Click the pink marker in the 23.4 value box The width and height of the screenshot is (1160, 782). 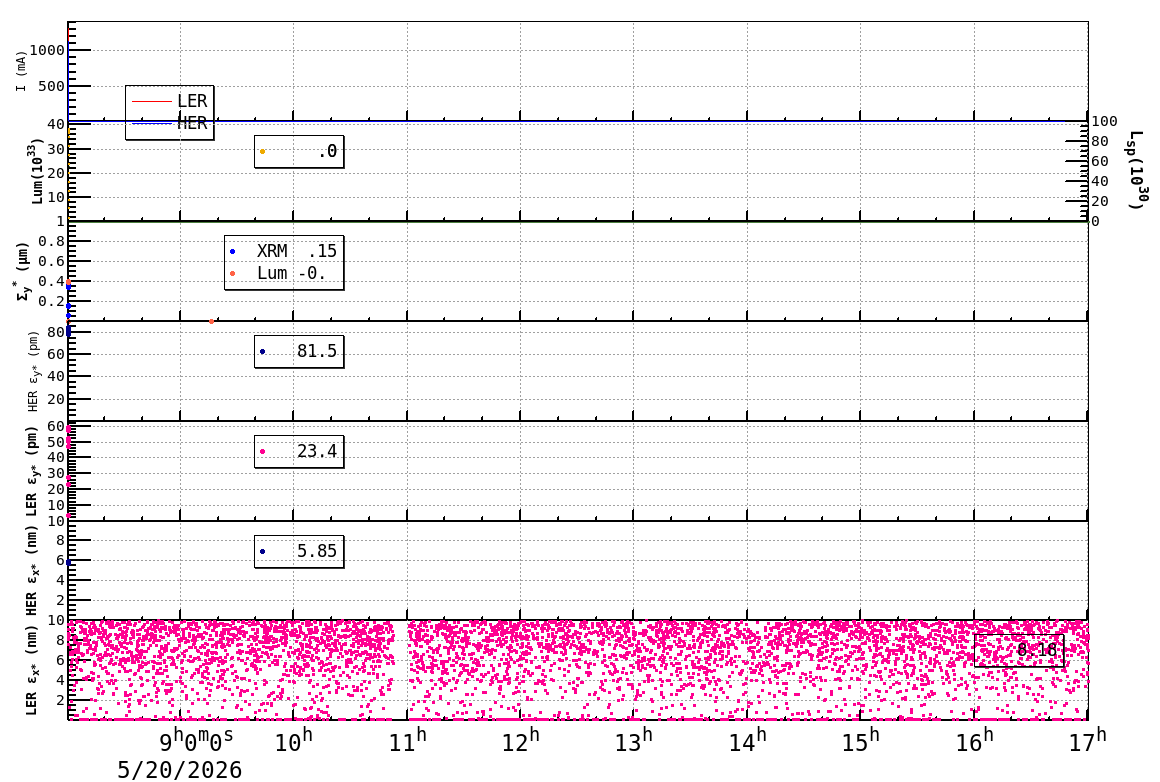pos(263,451)
